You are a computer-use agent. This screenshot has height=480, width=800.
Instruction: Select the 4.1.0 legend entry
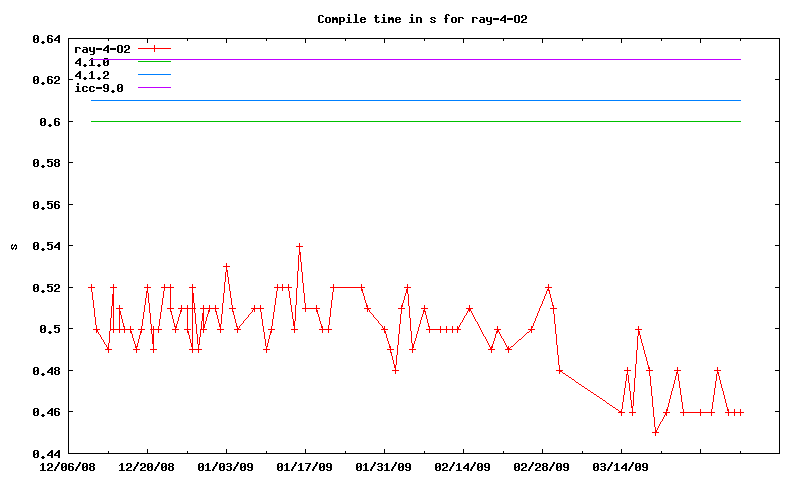coord(92,62)
